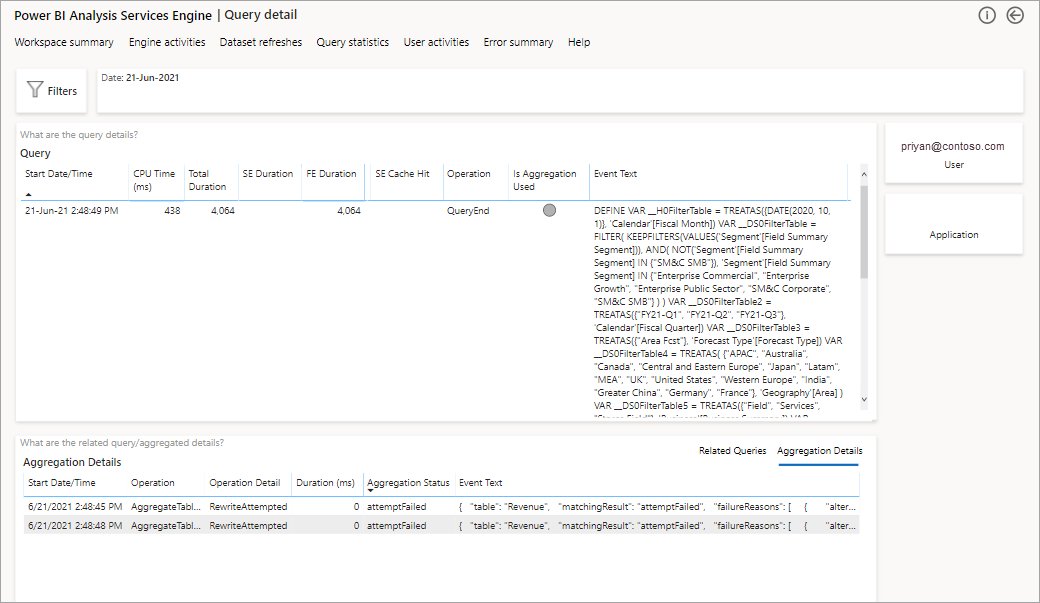1040x603 pixels.
Task: Open the Dataset refreshes page
Action: (x=261, y=42)
